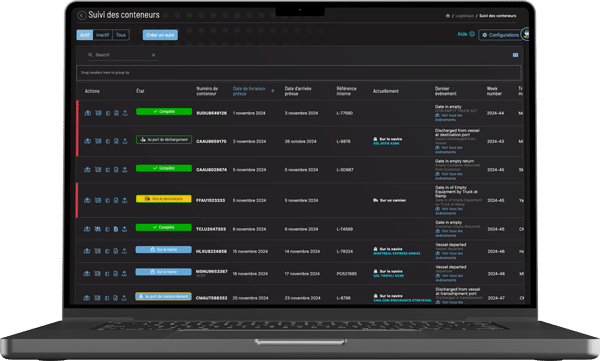Viewport: 600px width, 361px height.
Task: Click the upload icon for container HLXU8224858
Action: point(124,251)
